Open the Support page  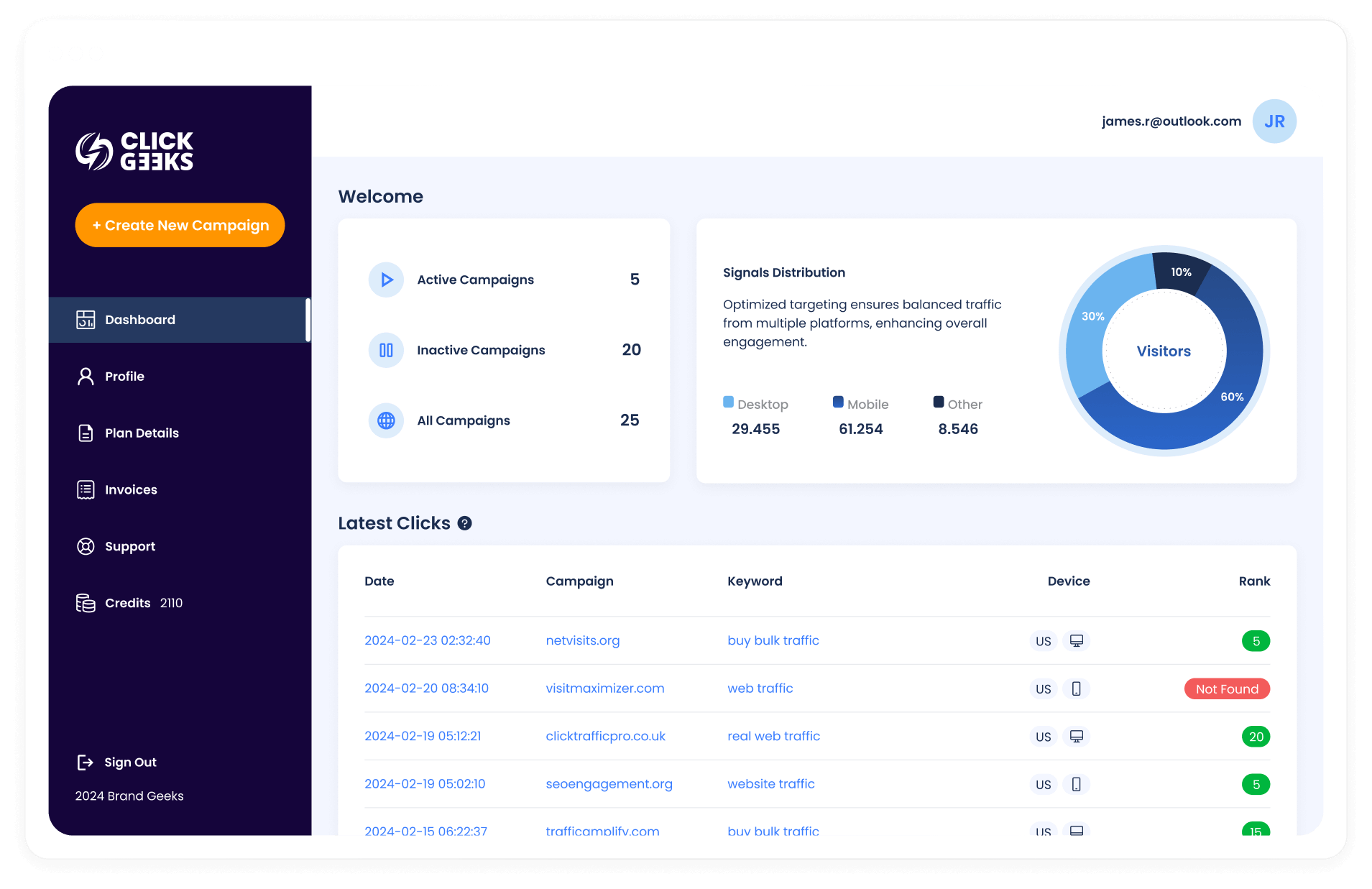click(130, 547)
